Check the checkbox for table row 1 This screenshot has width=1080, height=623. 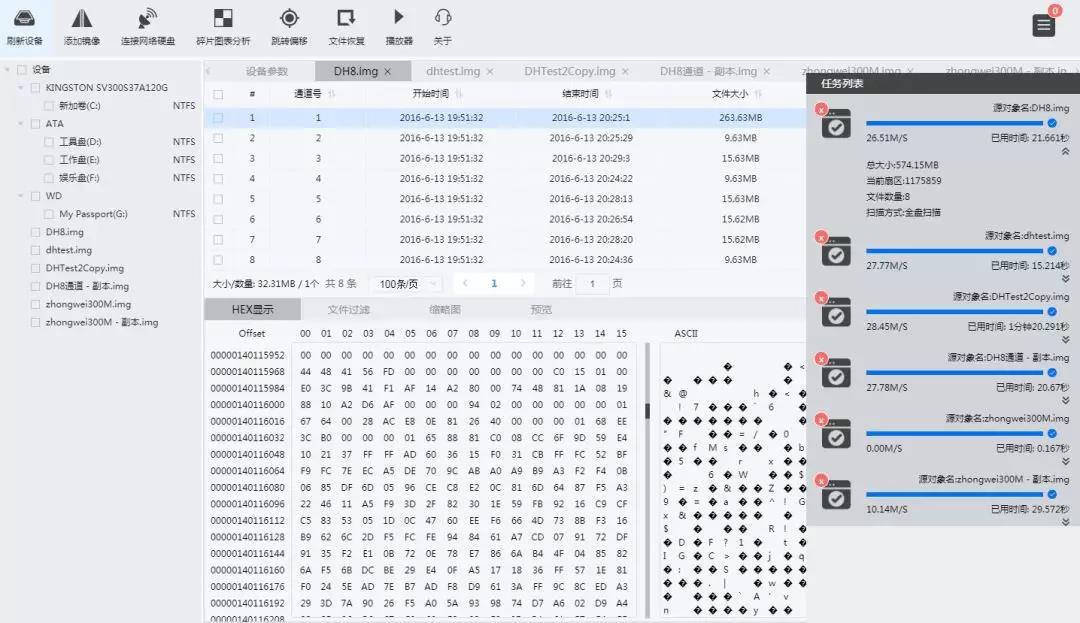(218, 118)
